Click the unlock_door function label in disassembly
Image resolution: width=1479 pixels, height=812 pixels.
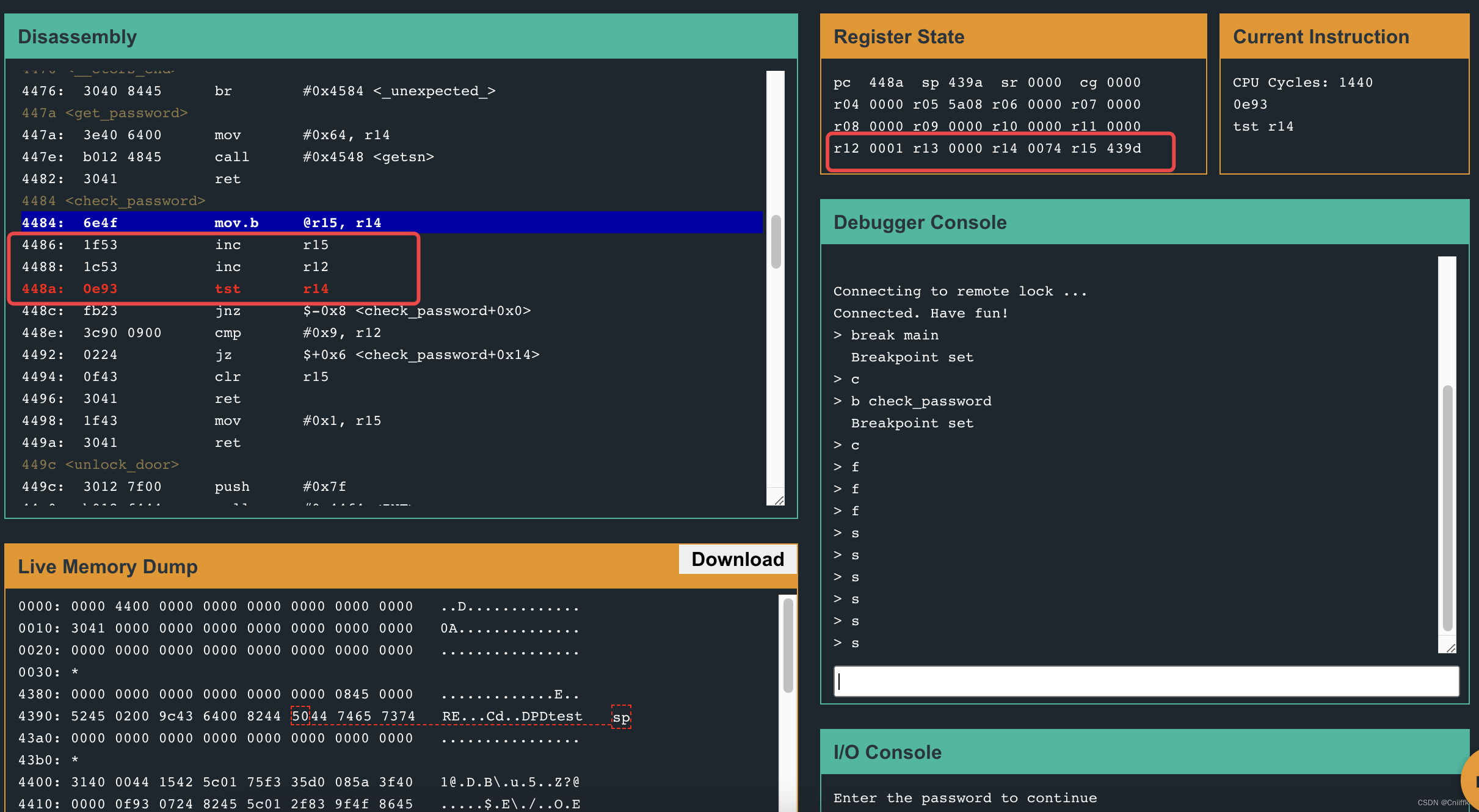tap(100, 465)
